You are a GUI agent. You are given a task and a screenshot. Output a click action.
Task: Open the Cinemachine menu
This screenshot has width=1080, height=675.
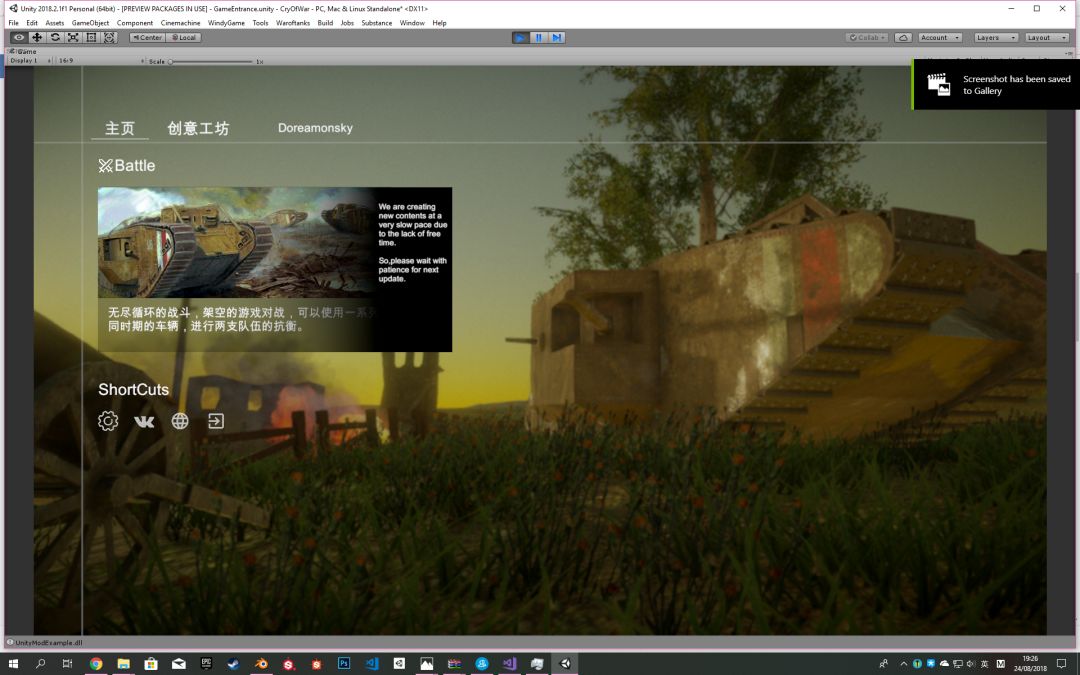(x=180, y=23)
